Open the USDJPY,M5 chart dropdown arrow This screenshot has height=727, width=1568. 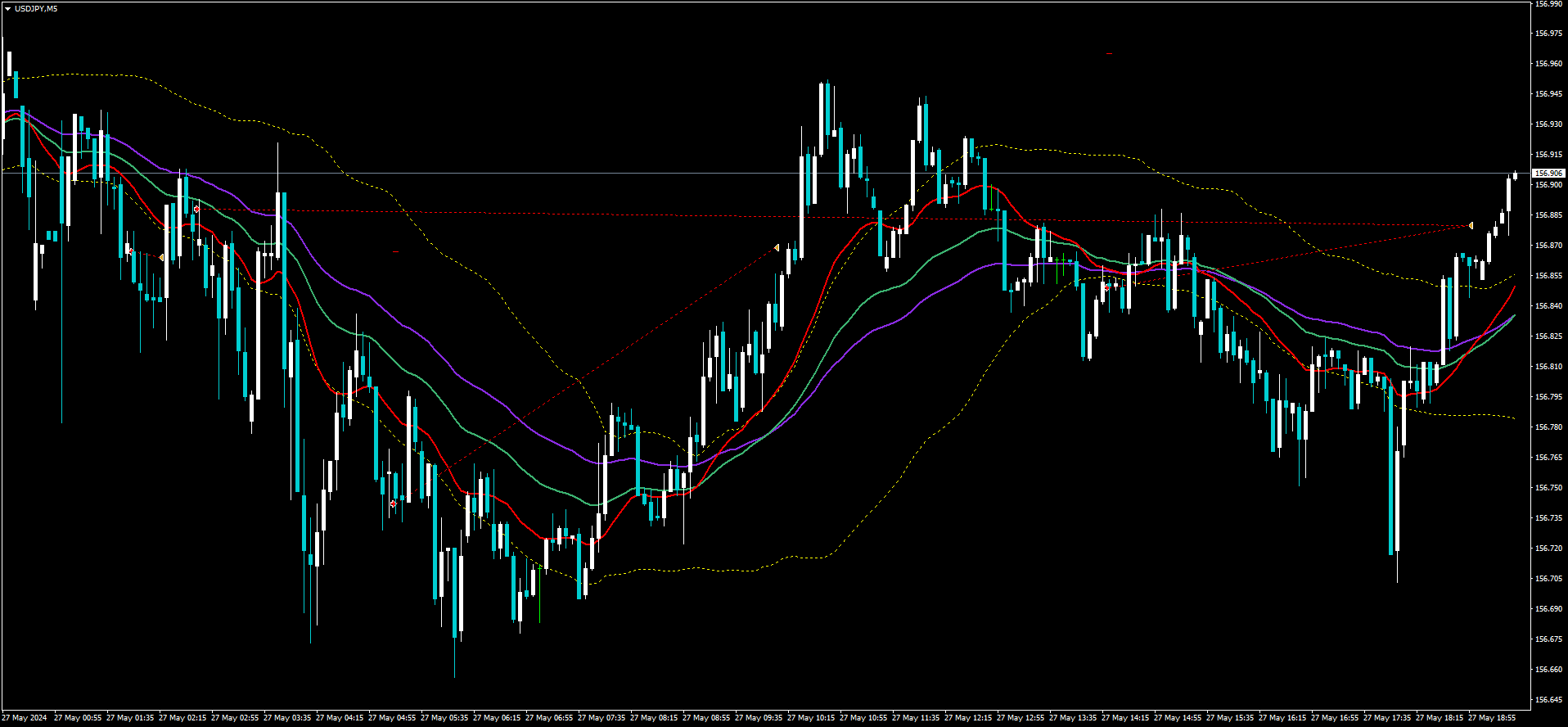point(7,9)
